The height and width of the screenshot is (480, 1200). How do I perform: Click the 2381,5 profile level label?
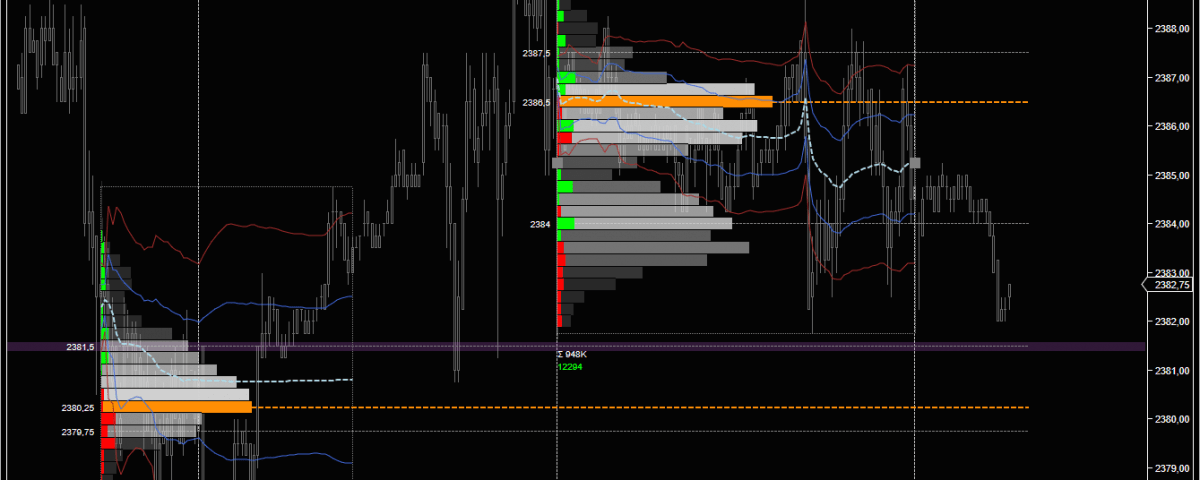coord(80,347)
